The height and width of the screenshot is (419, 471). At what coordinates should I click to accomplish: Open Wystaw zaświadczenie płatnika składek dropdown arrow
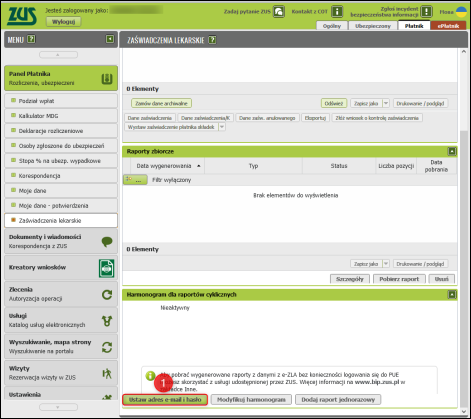tap(222, 127)
